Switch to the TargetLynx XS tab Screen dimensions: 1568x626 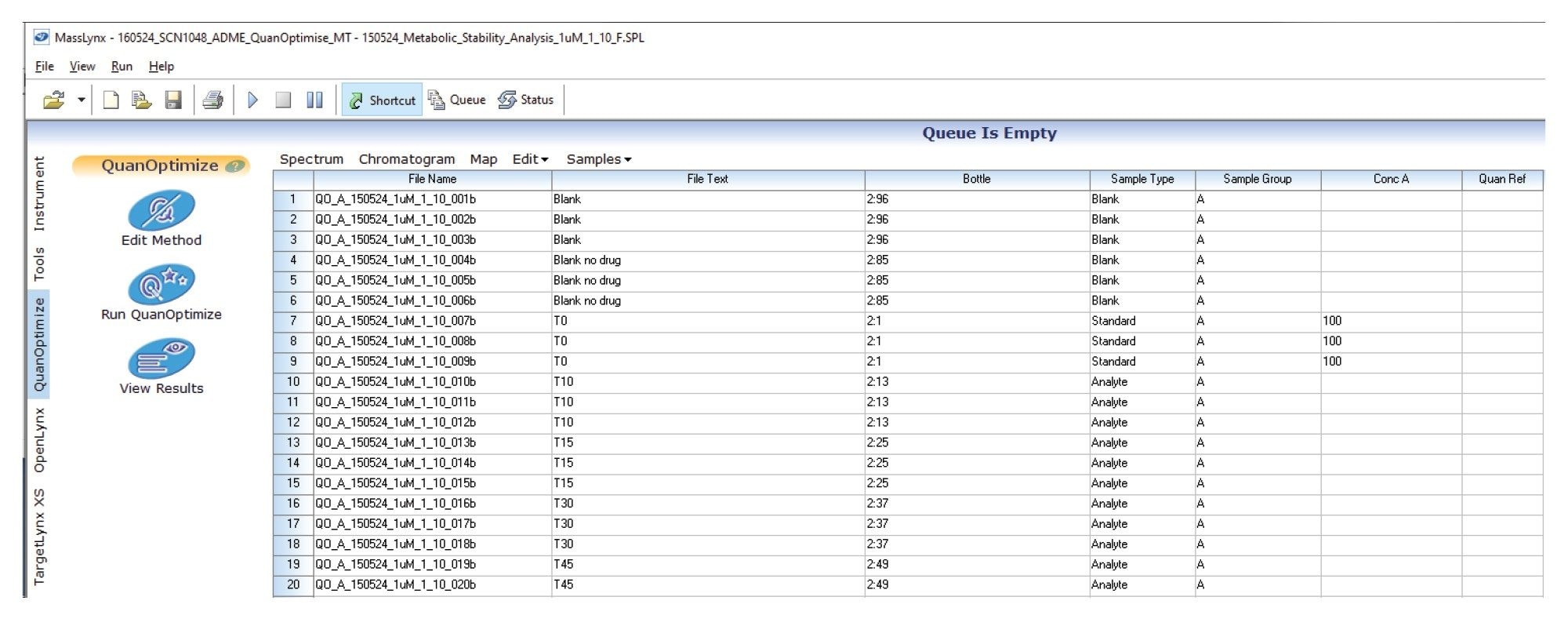(x=39, y=537)
